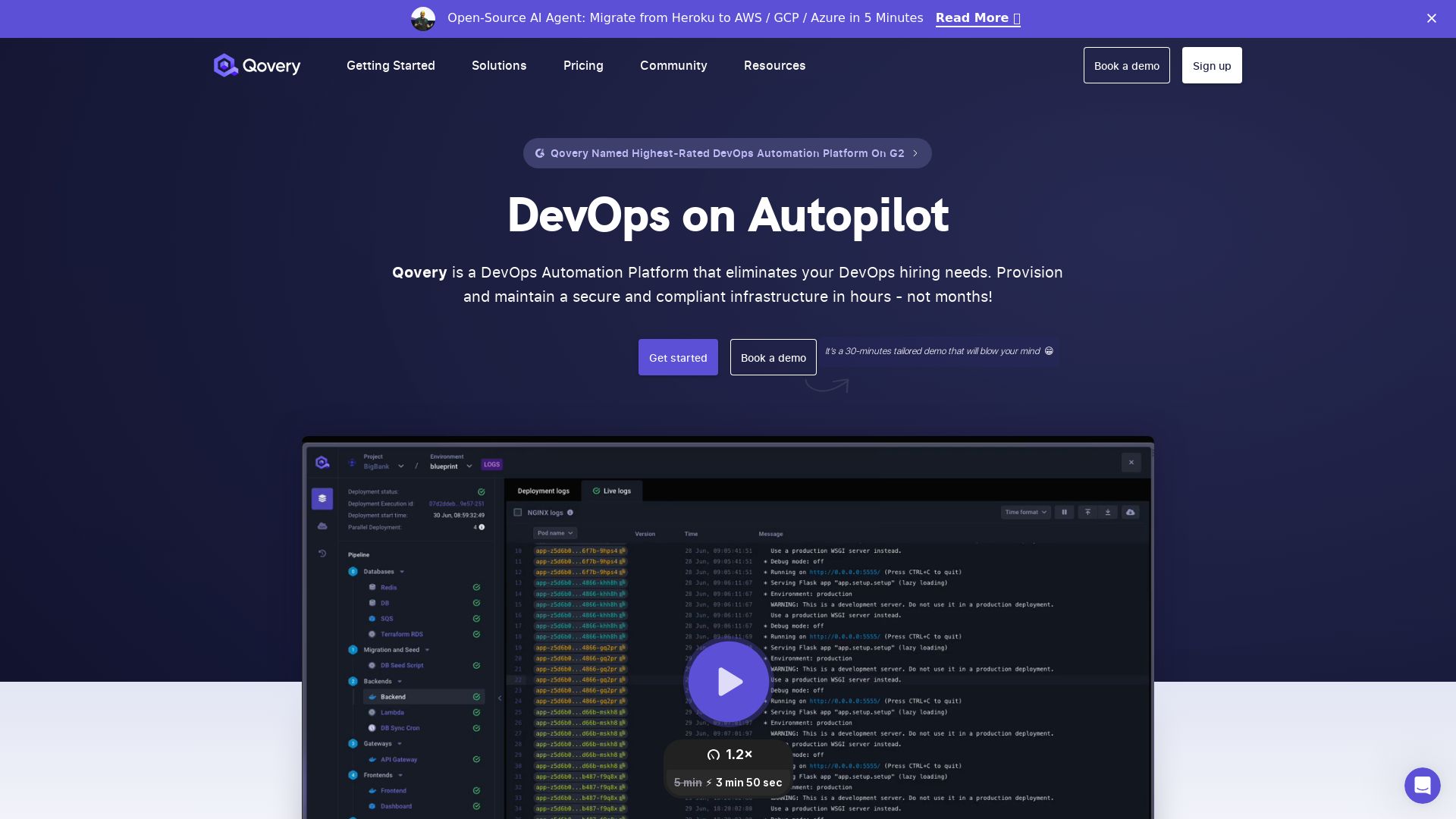Open the Pod name filter dropdown
1456x819 pixels.
(555, 533)
